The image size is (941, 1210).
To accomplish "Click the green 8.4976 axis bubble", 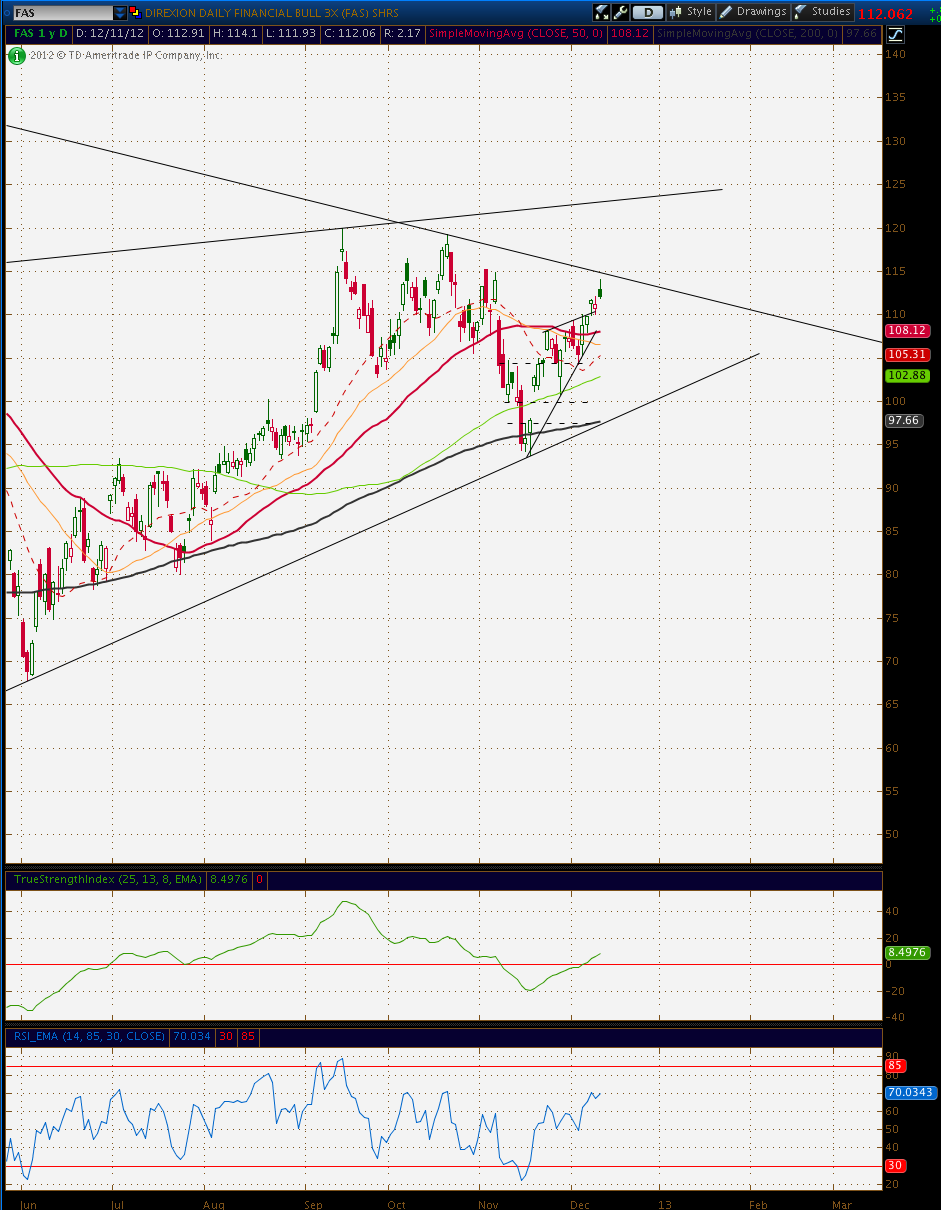I will point(909,953).
